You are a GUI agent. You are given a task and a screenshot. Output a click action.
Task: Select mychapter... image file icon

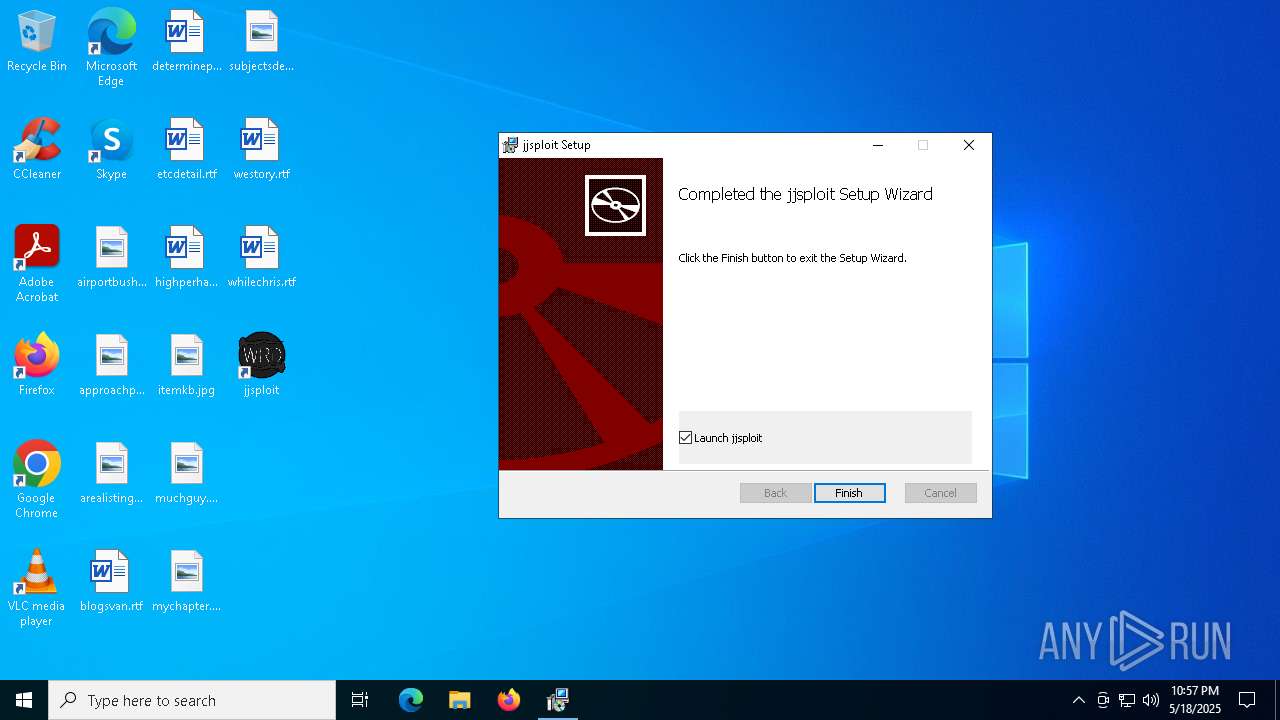point(186,582)
